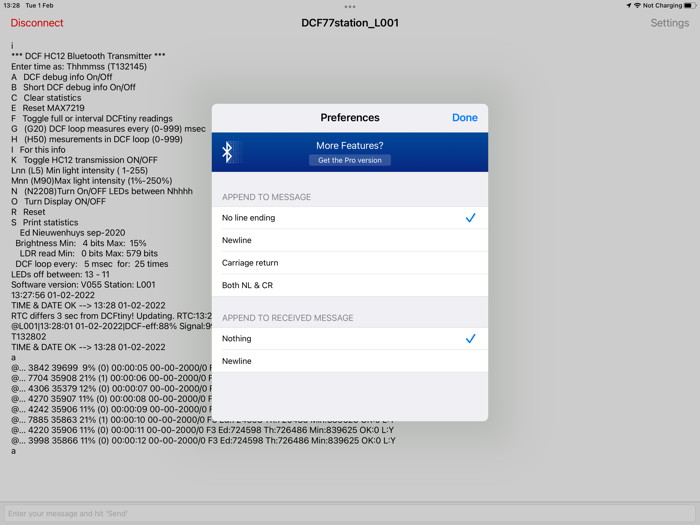Viewport: 700px width, 525px height.
Task: Select Newline under Append to Received Message
Action: pos(350,361)
